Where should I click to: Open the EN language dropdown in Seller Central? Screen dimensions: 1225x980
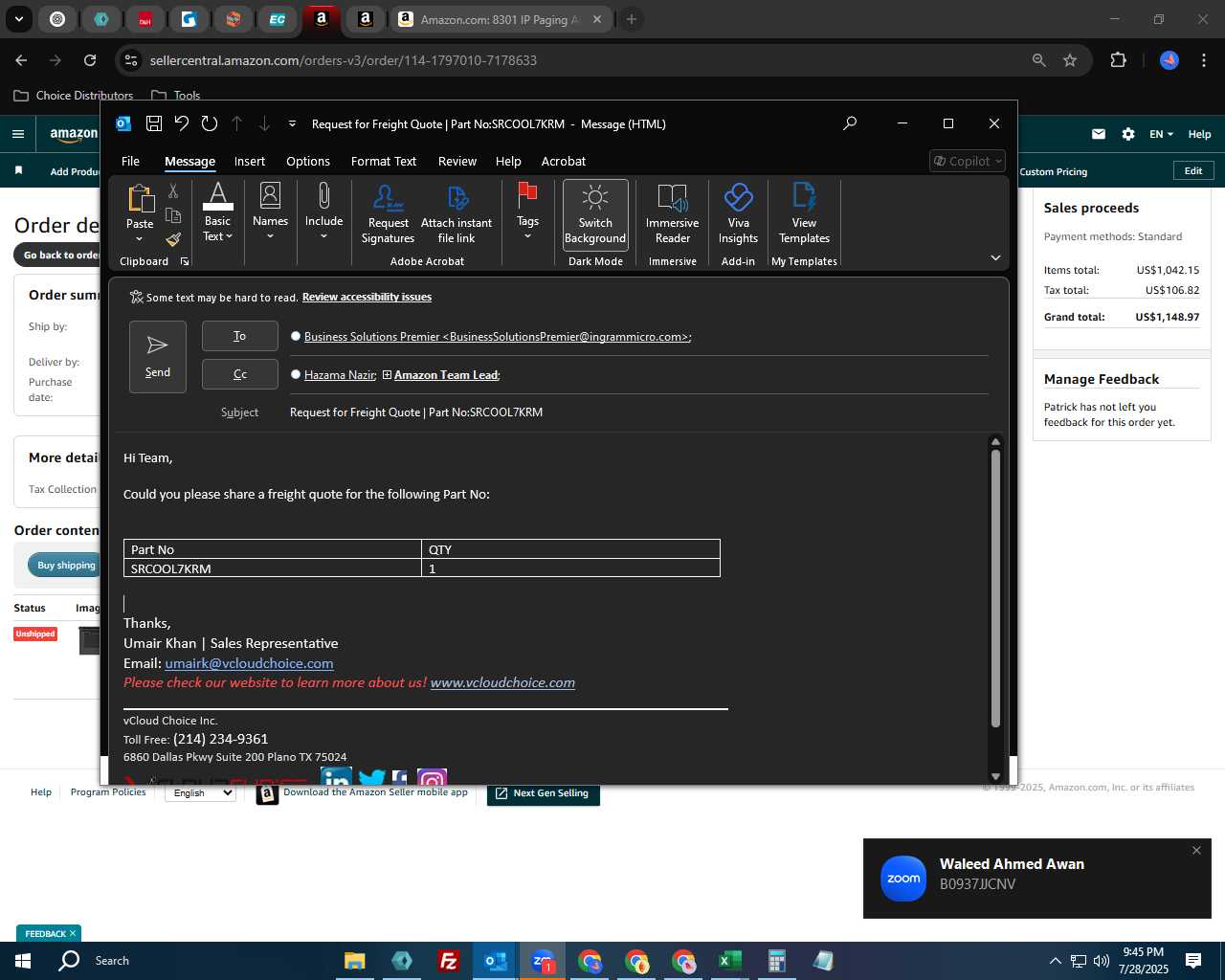click(1161, 134)
